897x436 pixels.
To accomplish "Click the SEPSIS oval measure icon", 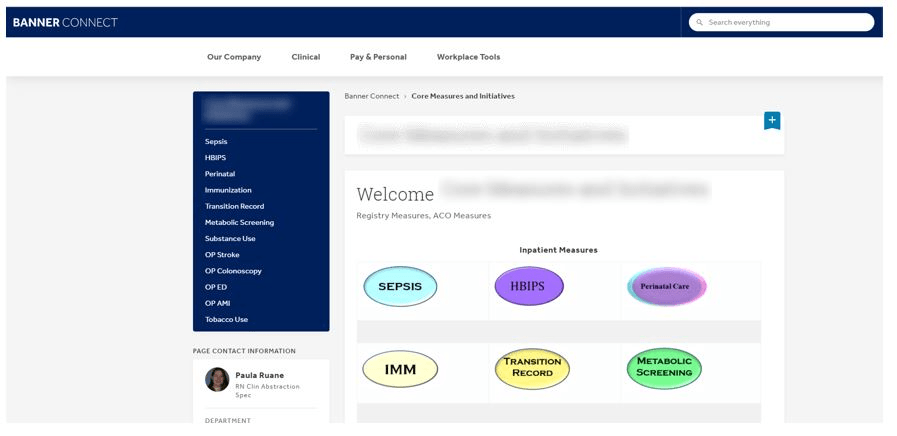I will tap(400, 286).
